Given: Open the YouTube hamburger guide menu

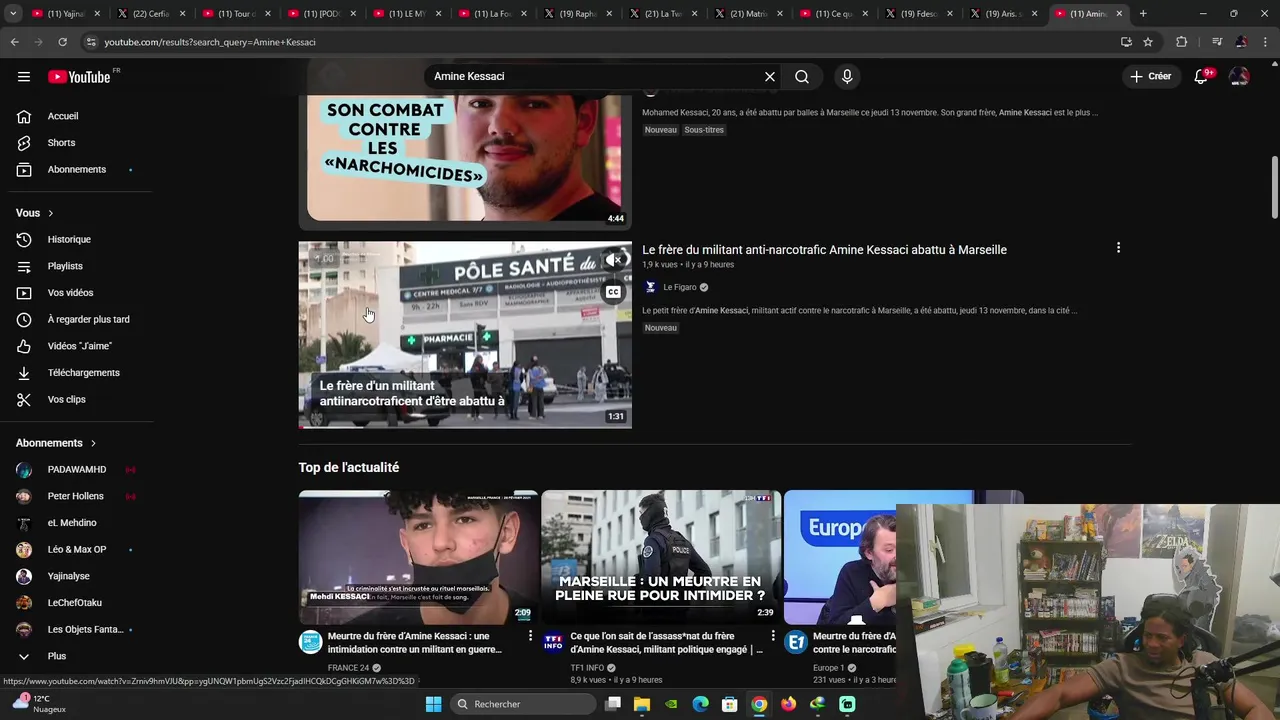Looking at the screenshot, I should click(x=24, y=77).
